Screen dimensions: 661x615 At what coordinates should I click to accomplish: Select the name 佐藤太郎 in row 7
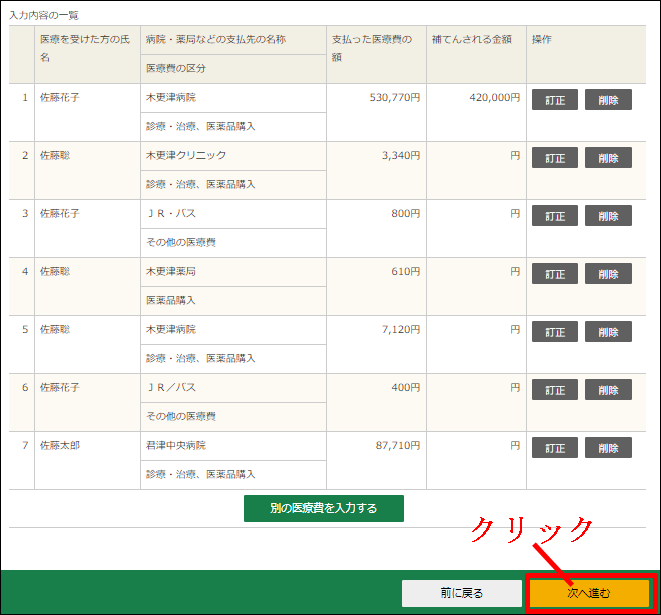pyautogui.click(x=59, y=446)
